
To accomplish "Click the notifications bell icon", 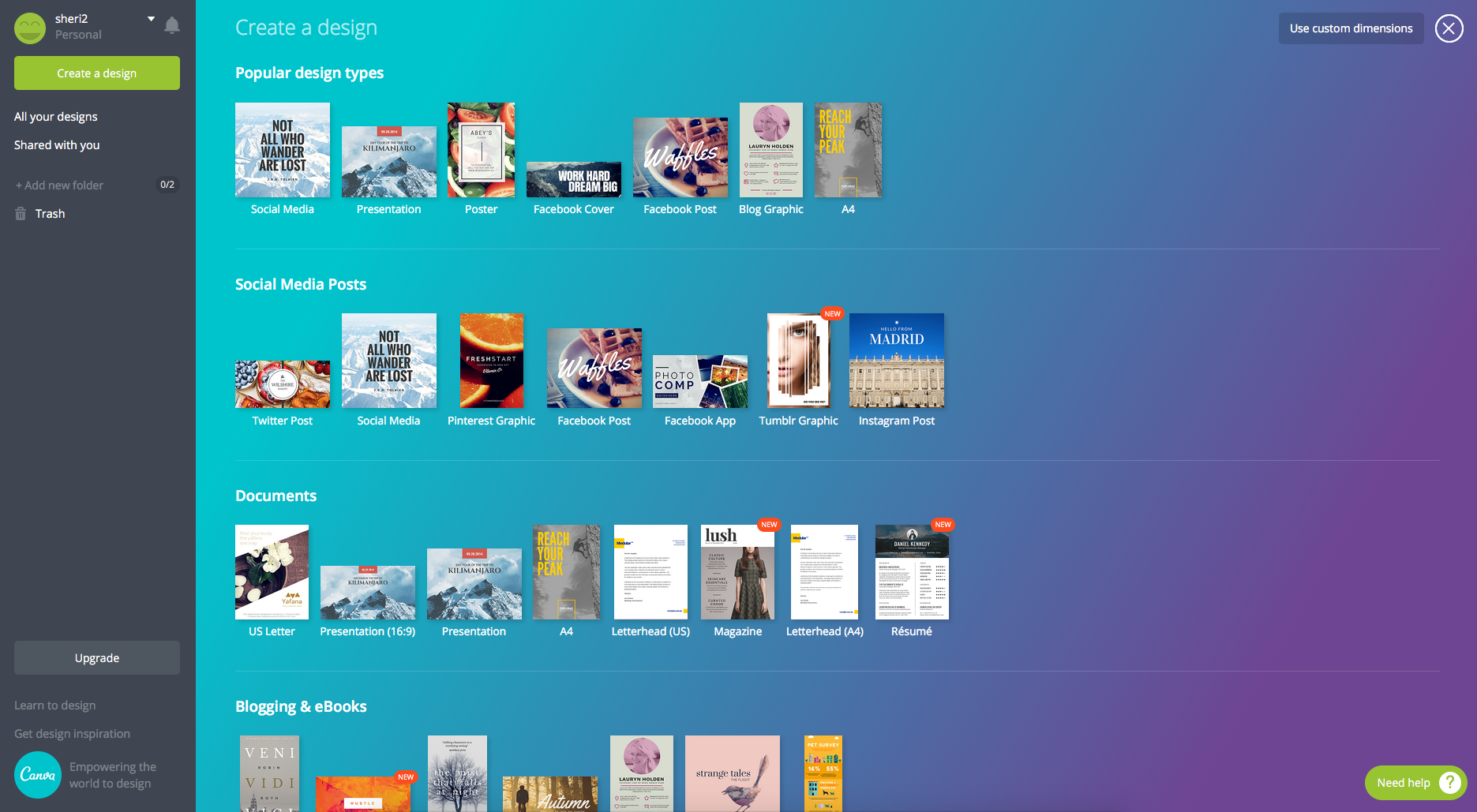I will (172, 26).
